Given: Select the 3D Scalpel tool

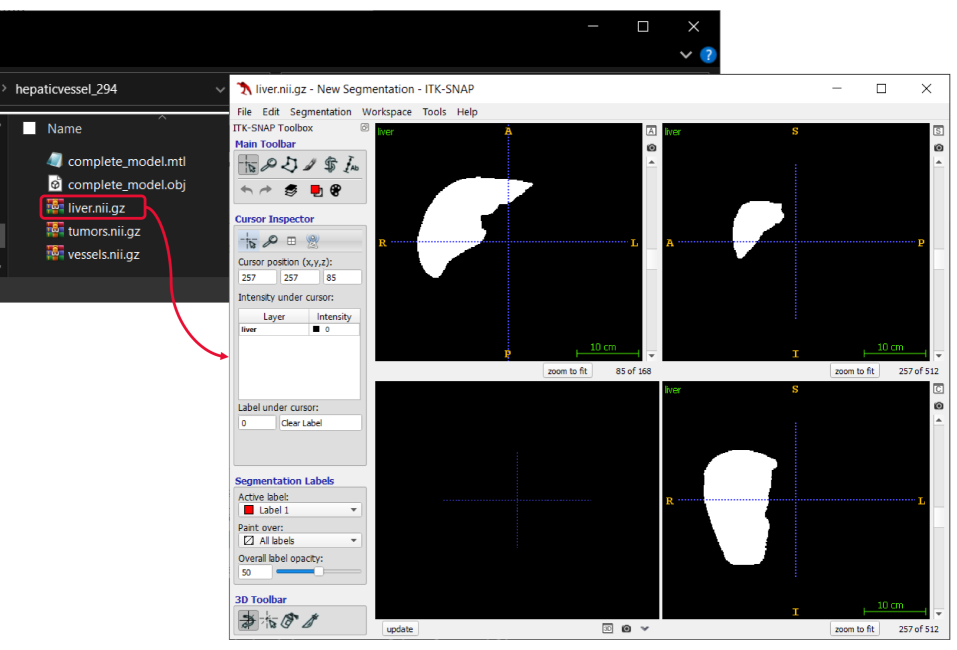Looking at the screenshot, I should click(311, 621).
